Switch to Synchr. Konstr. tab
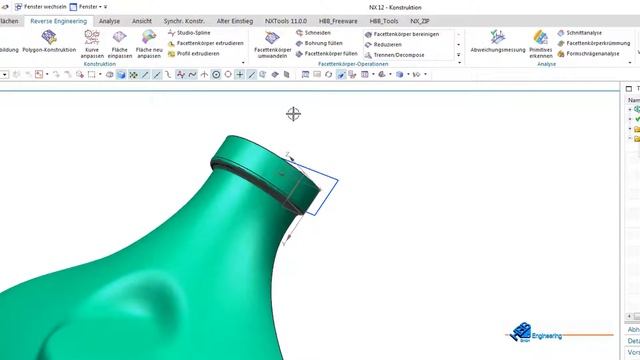This screenshot has height=360, width=640. (x=184, y=21)
